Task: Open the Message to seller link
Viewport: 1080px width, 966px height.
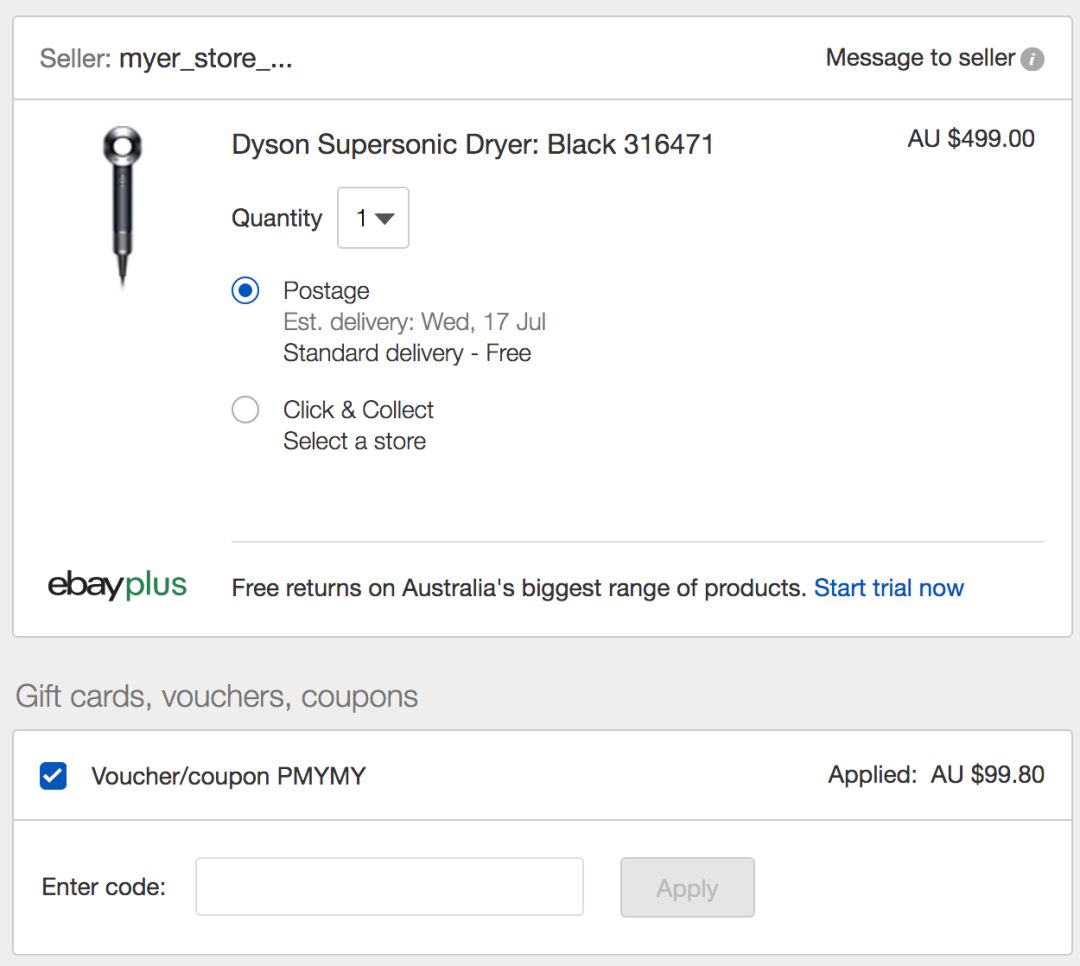Action: 919,58
